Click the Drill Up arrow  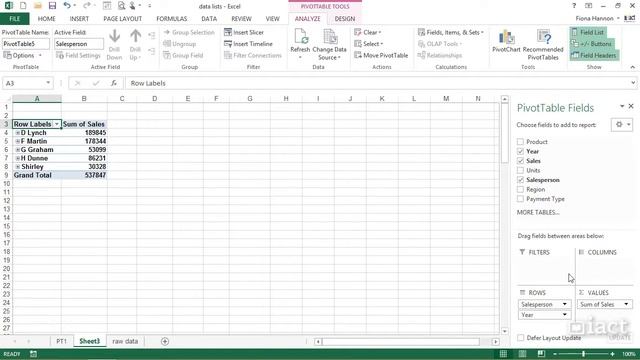click(x=135, y=44)
